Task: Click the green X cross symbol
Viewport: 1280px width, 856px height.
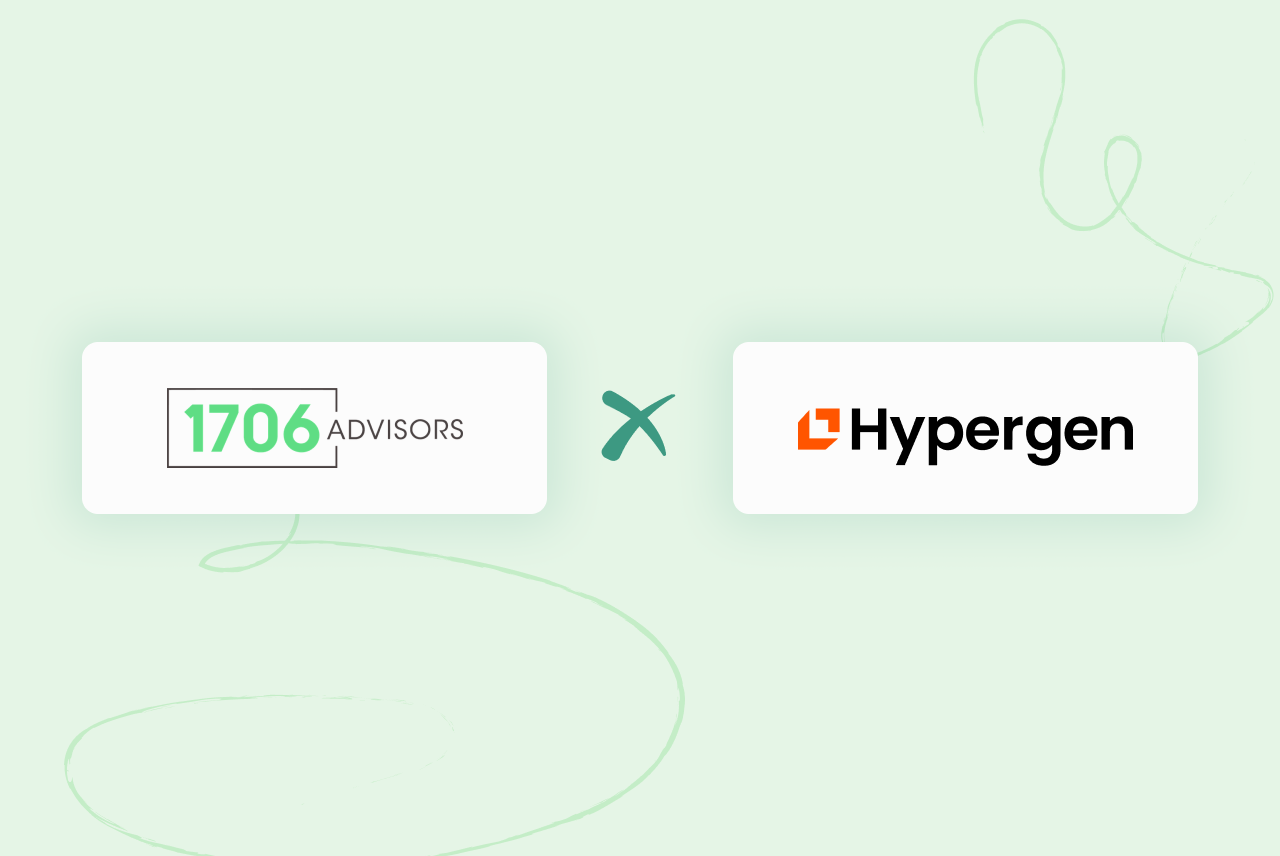Action: click(x=638, y=426)
